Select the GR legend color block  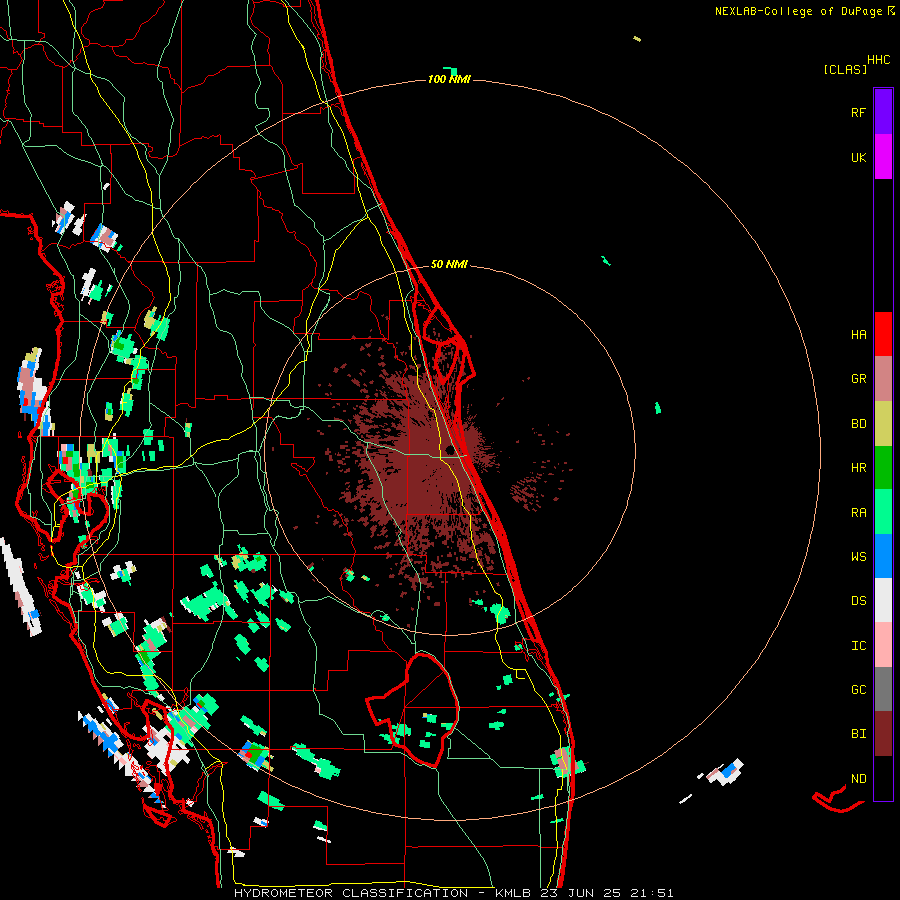[883, 379]
